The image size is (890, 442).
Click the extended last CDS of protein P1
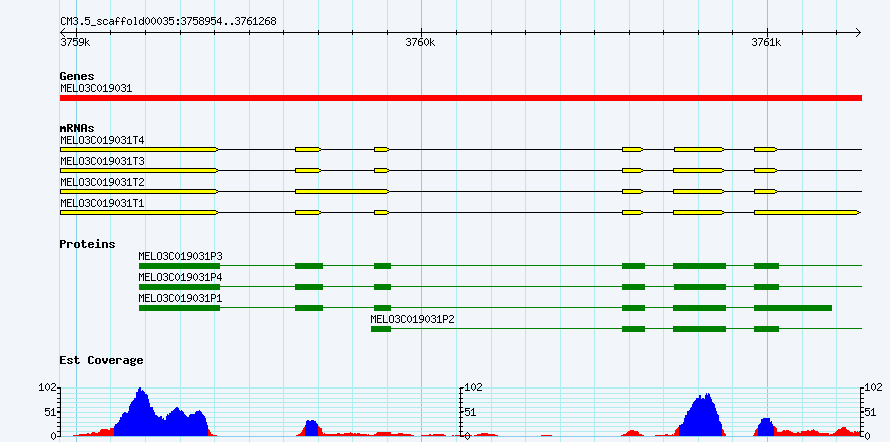click(793, 308)
